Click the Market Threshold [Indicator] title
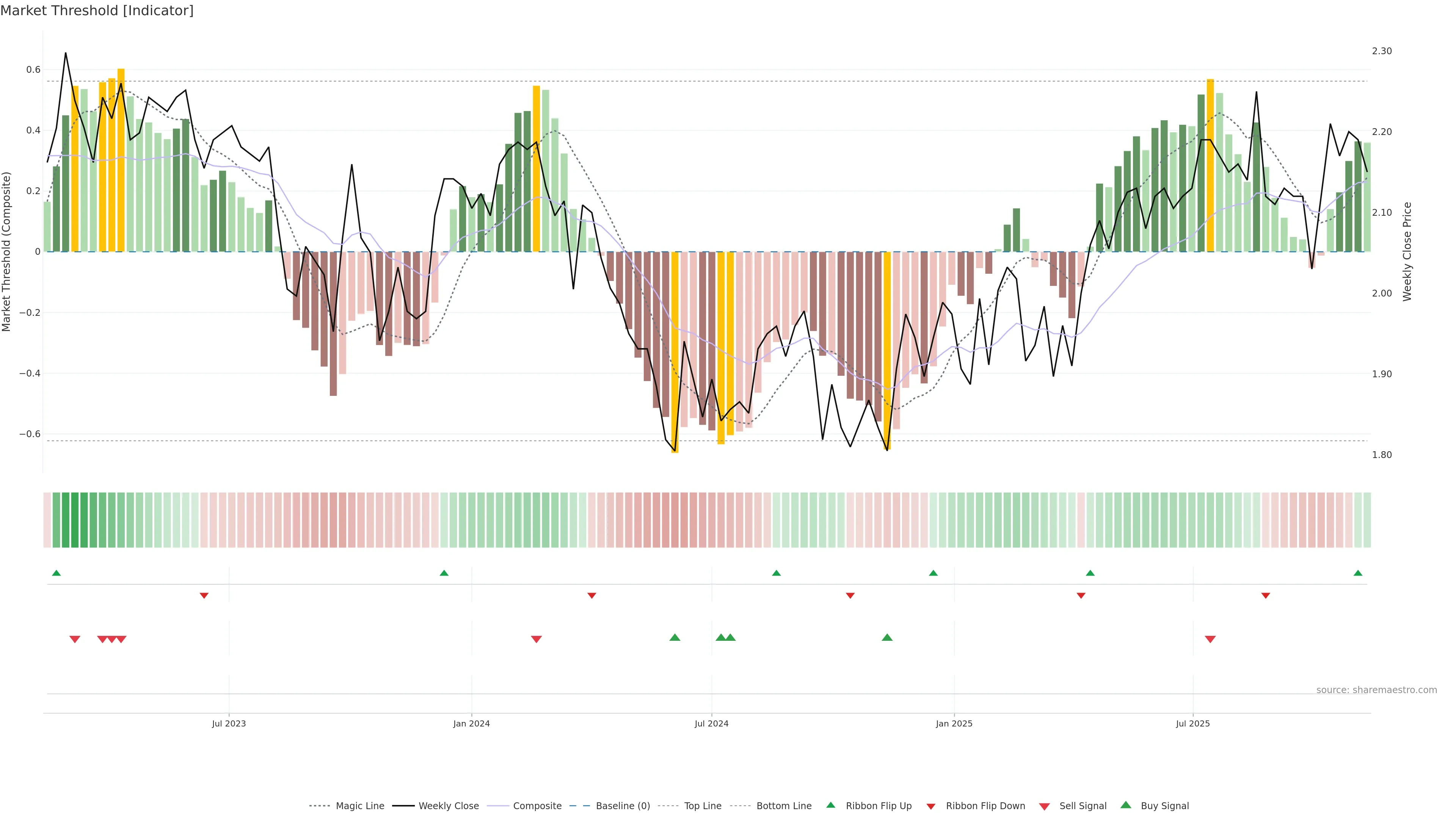The width and height of the screenshot is (1456, 819). pyautogui.click(x=97, y=11)
